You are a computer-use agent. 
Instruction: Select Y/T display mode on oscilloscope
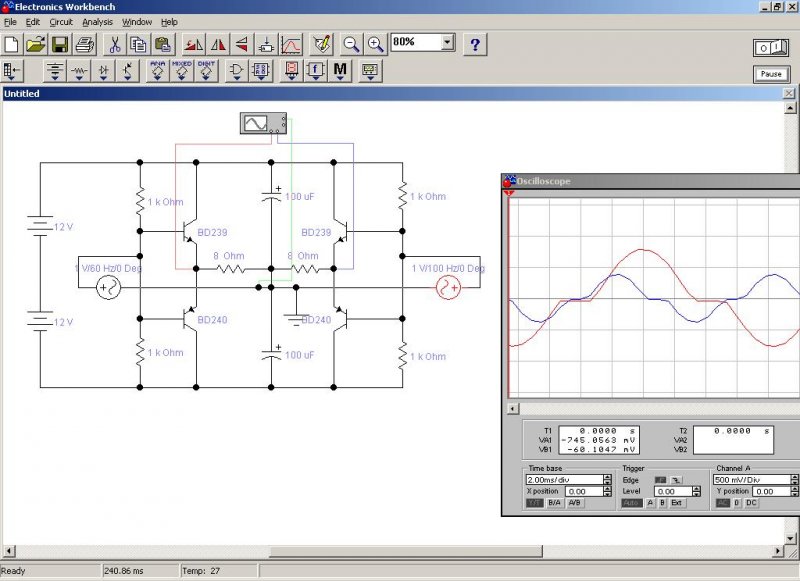coord(534,503)
